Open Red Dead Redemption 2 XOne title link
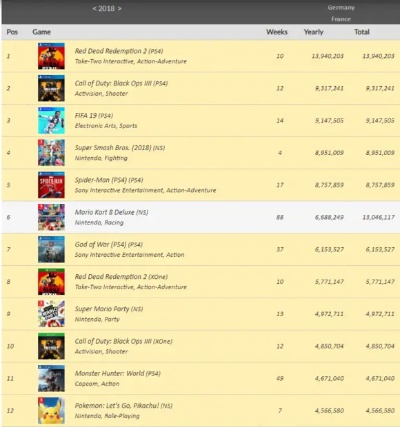Viewport: 400px width, 427px height. (121, 277)
